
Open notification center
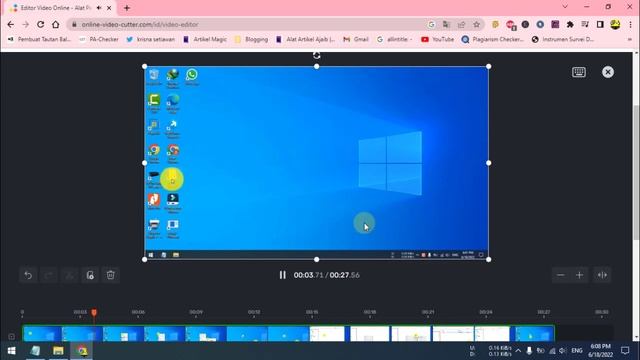point(625,351)
